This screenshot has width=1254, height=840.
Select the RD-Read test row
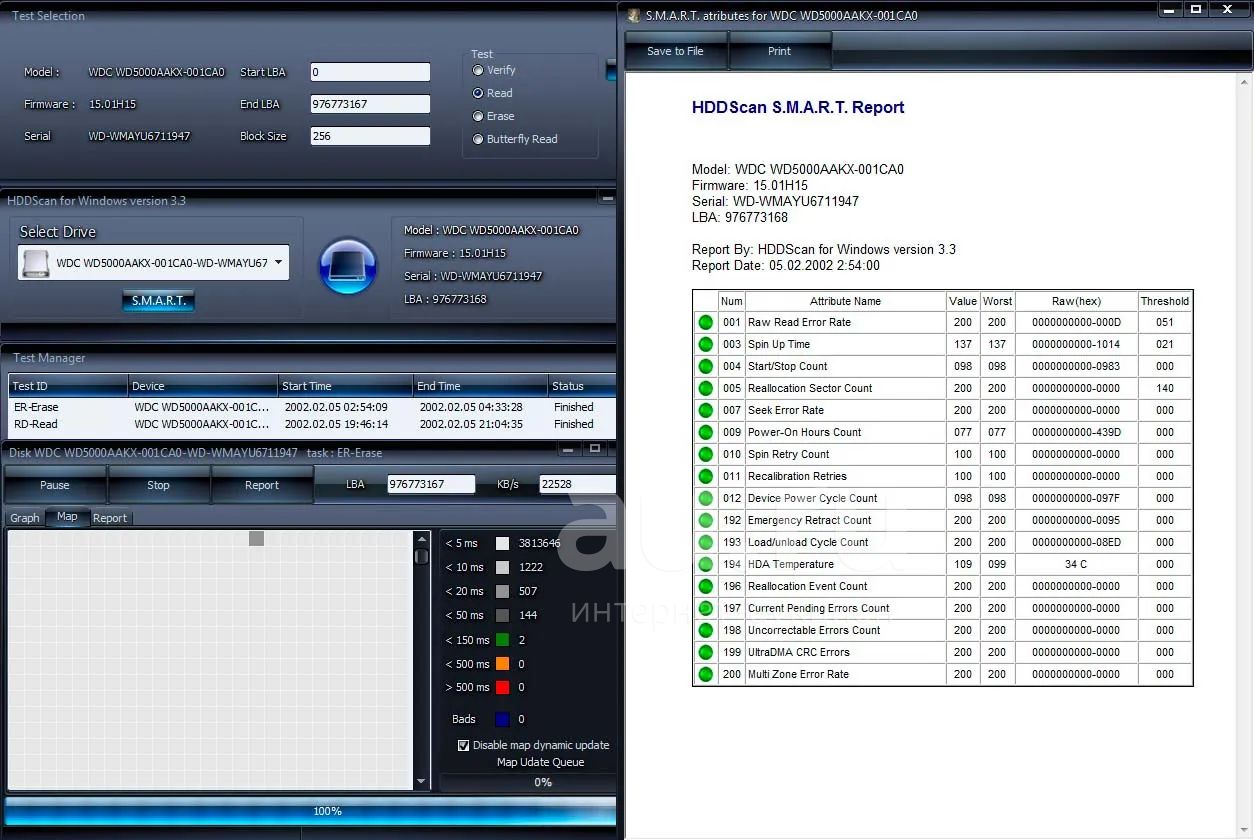(x=312, y=424)
